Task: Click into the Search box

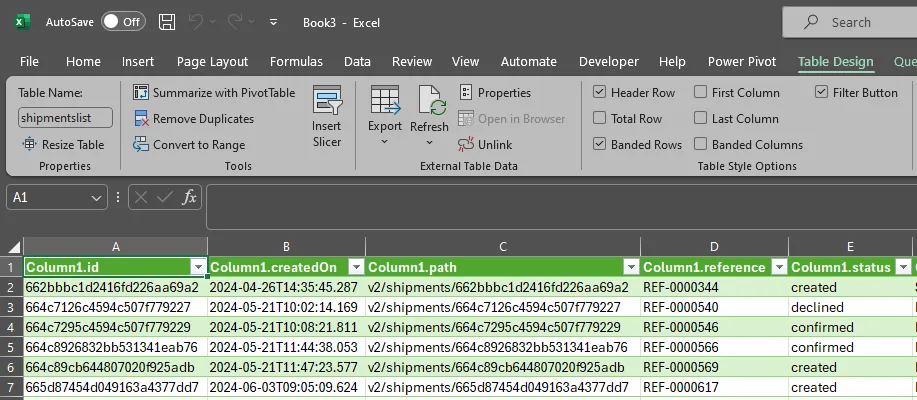Action: pos(850,22)
